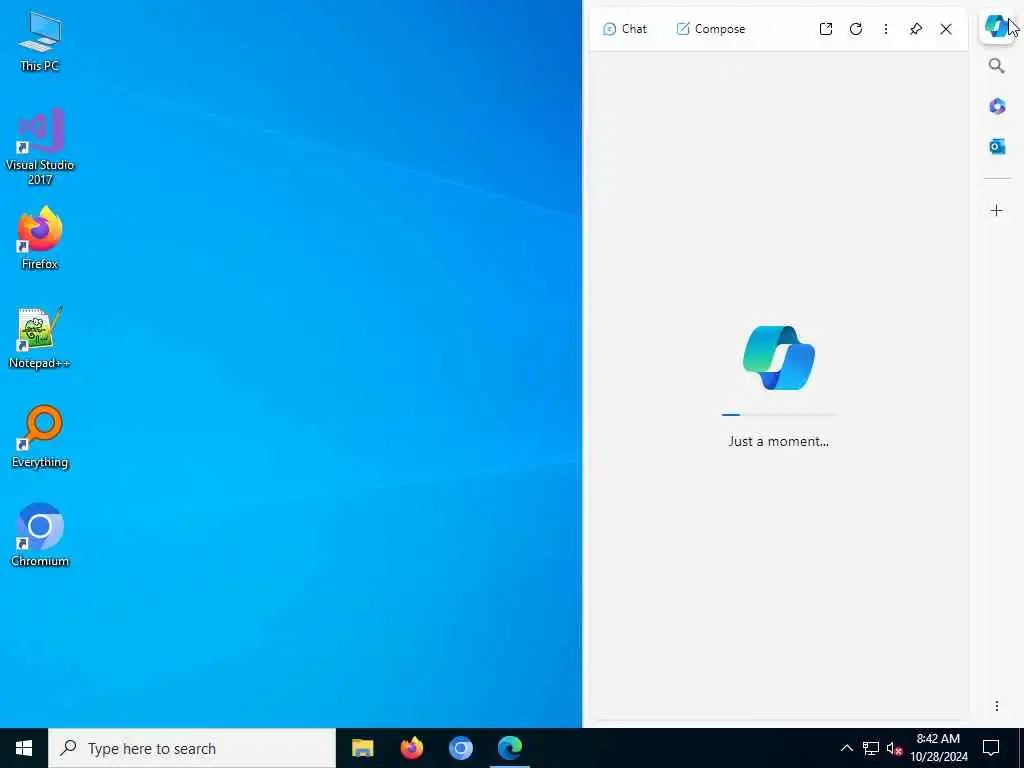Image resolution: width=1024 pixels, height=768 pixels.
Task: Switch to the Compose tab
Action: click(x=711, y=29)
